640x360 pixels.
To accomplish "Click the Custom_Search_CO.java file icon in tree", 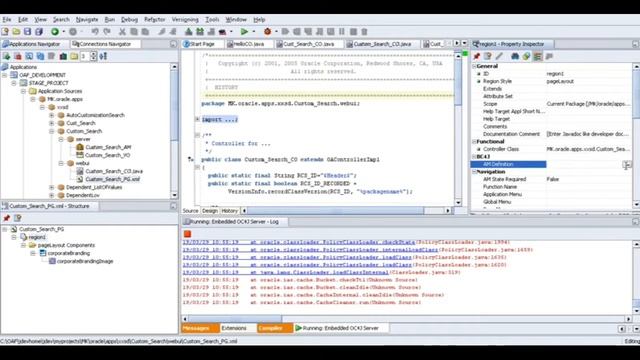I will point(80,171).
